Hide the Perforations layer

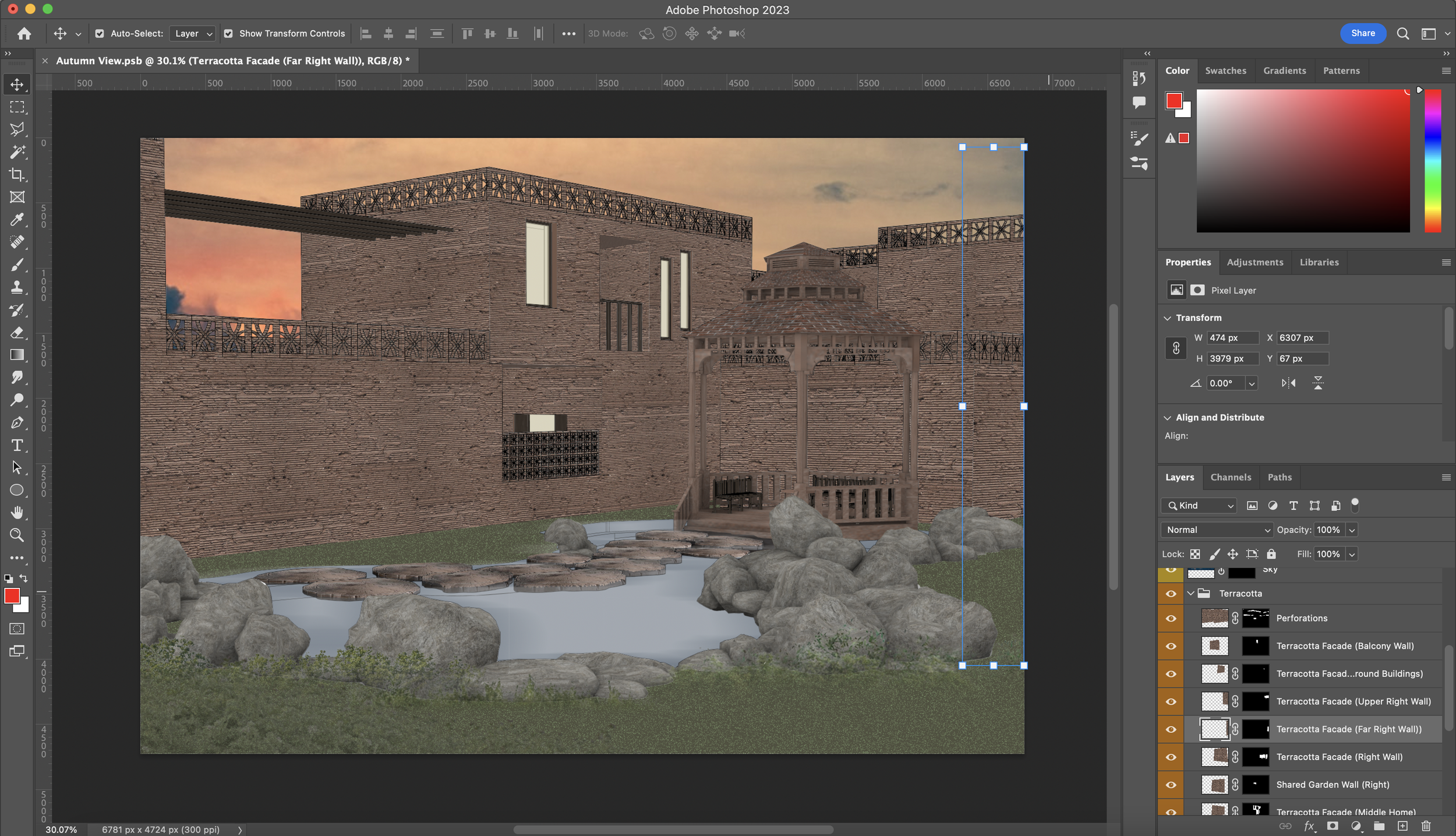[x=1171, y=618]
